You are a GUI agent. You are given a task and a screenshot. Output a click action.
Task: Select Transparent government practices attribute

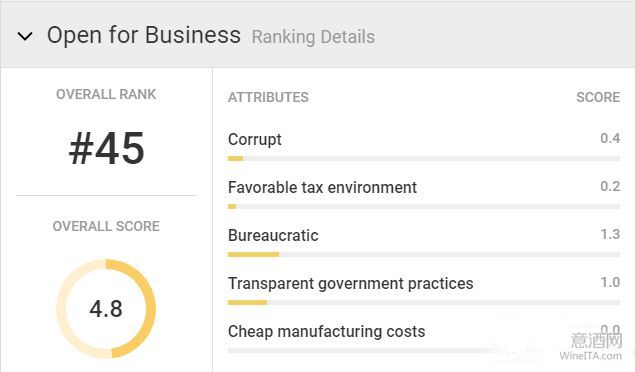(x=351, y=283)
